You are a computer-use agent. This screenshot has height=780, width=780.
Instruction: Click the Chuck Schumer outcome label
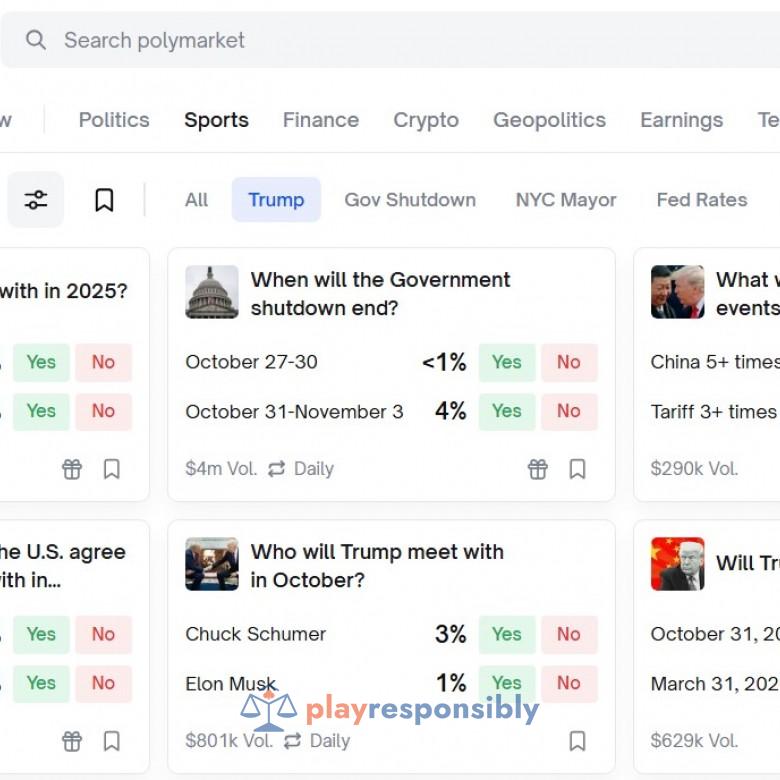[x=255, y=634]
